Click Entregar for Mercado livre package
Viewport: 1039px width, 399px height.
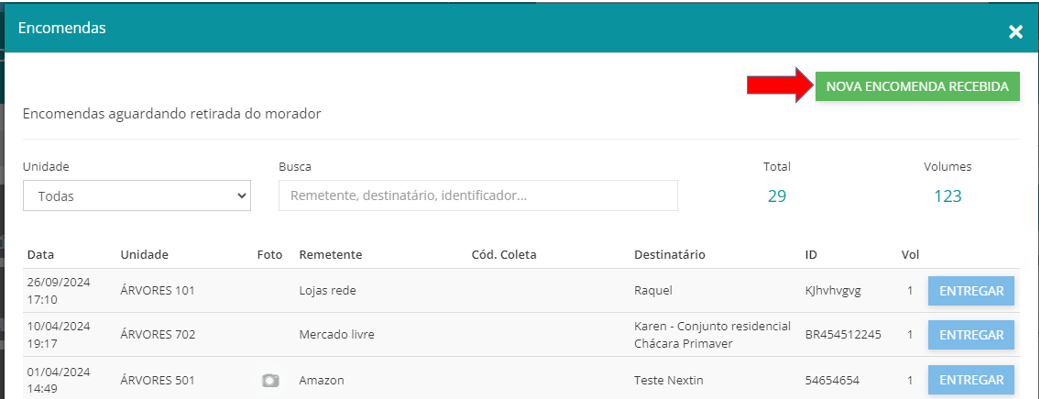pos(971,335)
